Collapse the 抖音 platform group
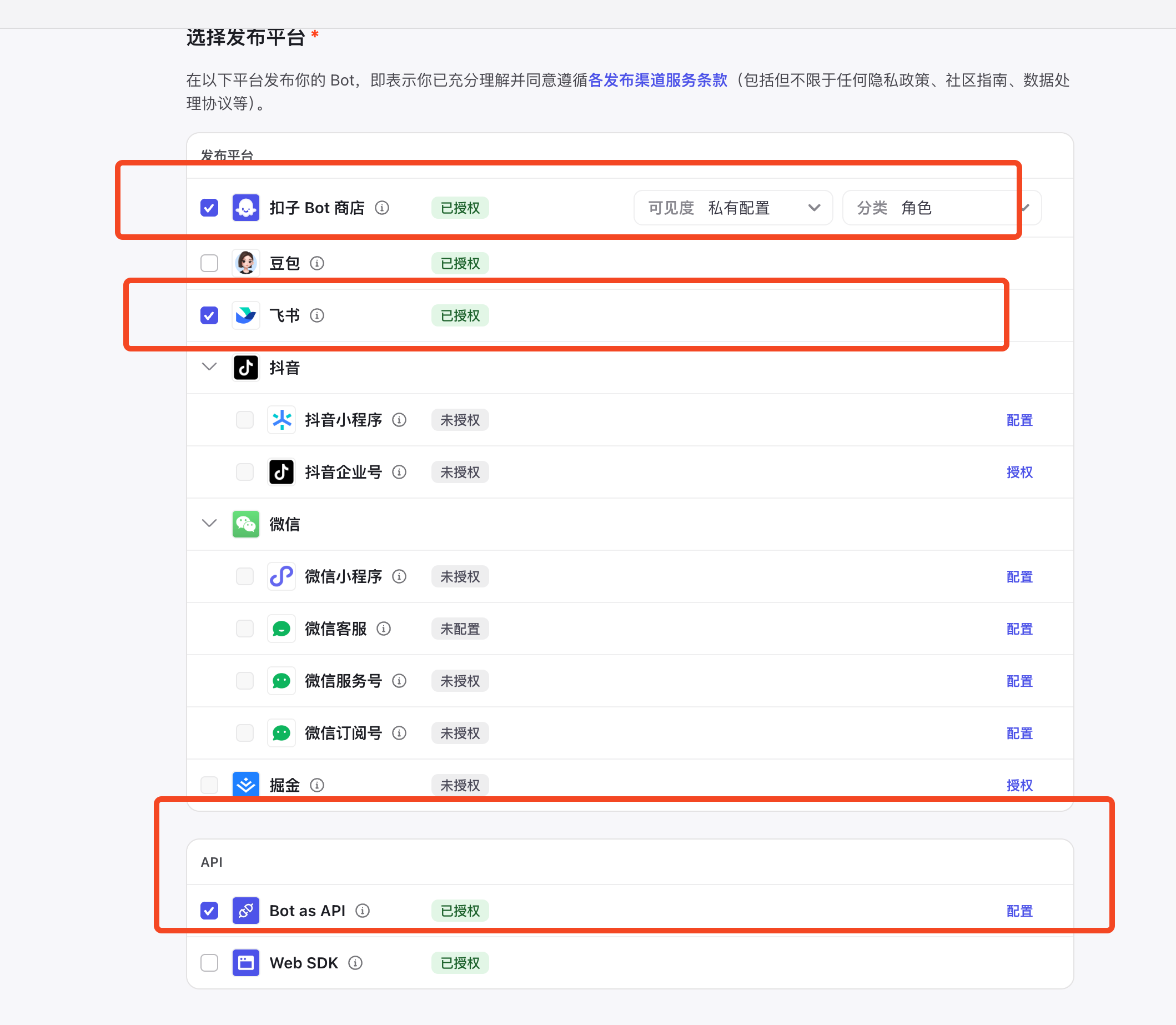The height and width of the screenshot is (1025, 1176). (x=209, y=366)
